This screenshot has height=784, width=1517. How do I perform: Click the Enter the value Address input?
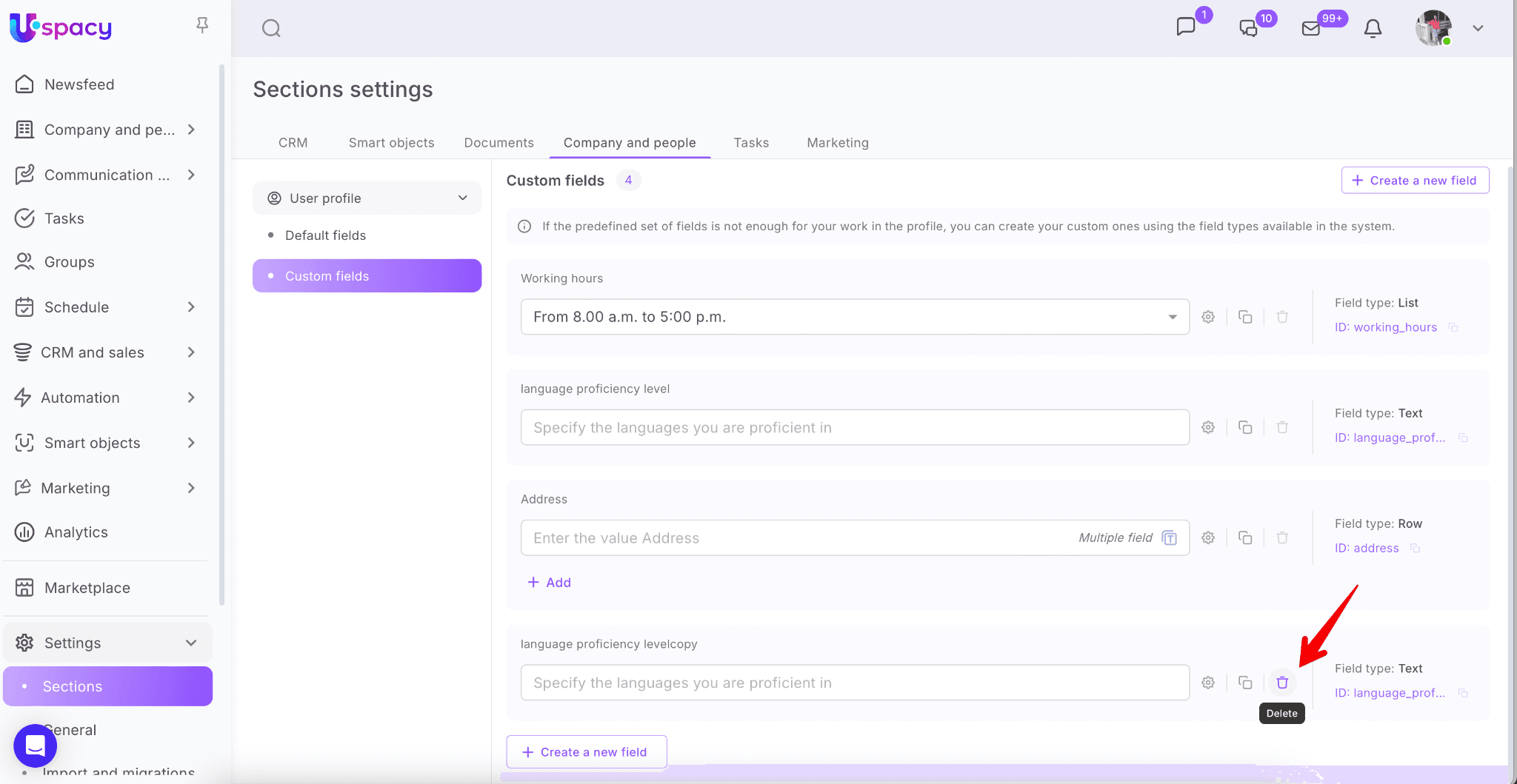(x=800, y=538)
